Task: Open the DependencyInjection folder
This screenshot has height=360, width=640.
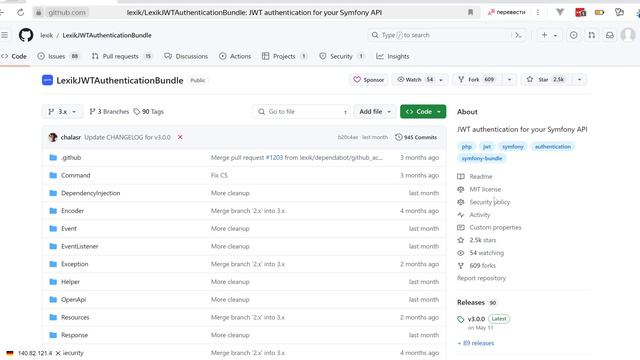Action: click(x=91, y=193)
